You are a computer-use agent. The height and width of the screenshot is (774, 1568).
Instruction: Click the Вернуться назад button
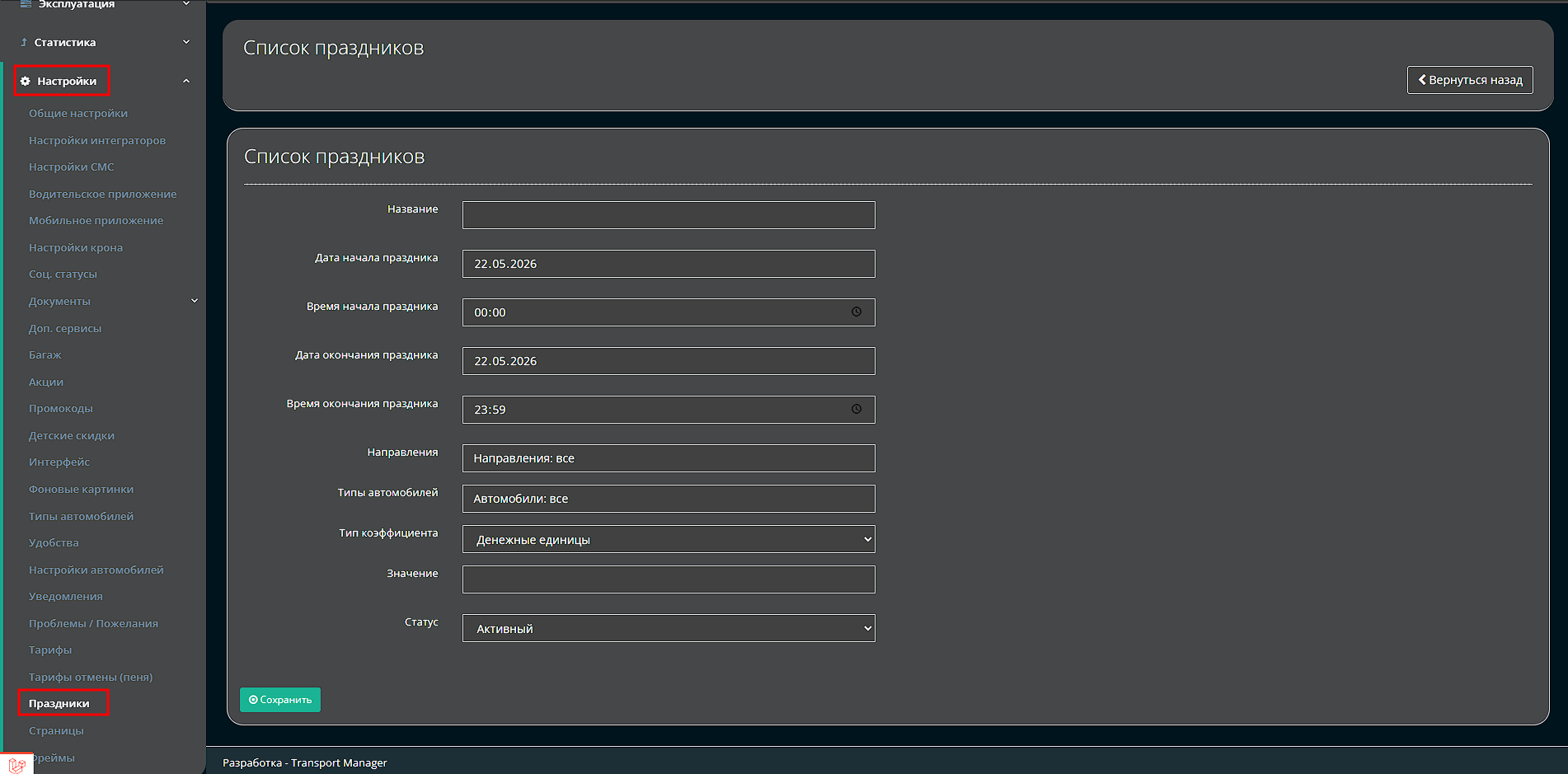(1470, 80)
